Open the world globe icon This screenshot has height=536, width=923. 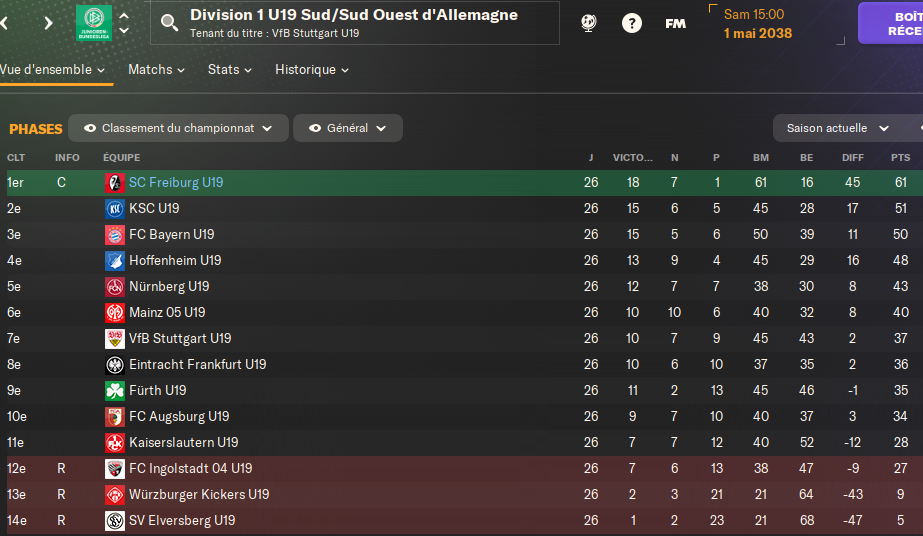(589, 22)
